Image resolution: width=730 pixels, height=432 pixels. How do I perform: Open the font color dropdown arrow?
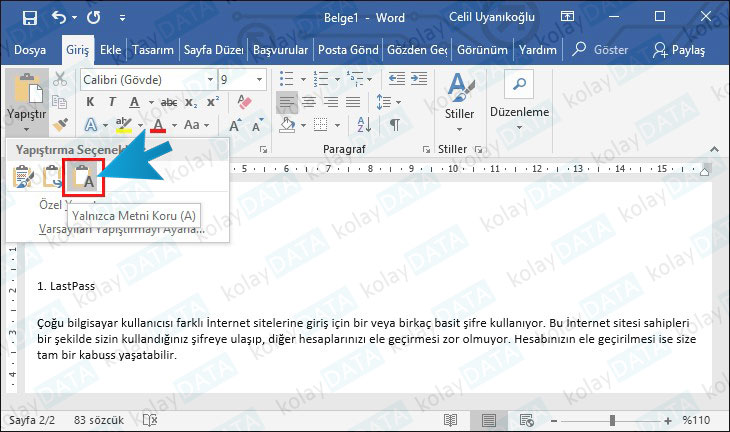(174, 125)
